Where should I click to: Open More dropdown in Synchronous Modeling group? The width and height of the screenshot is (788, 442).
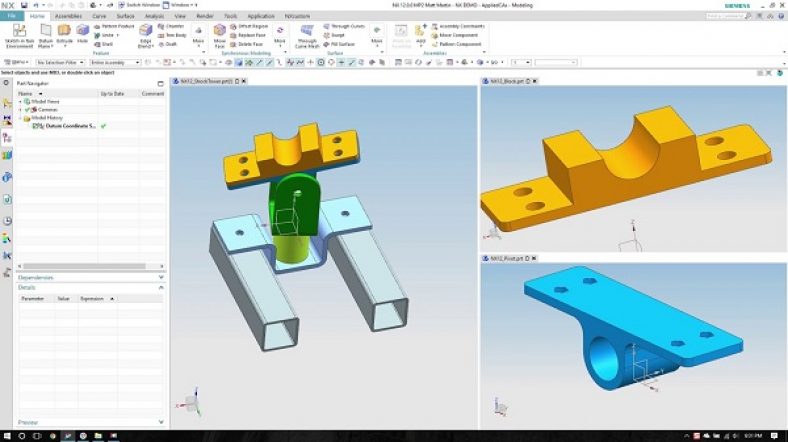pos(279,35)
